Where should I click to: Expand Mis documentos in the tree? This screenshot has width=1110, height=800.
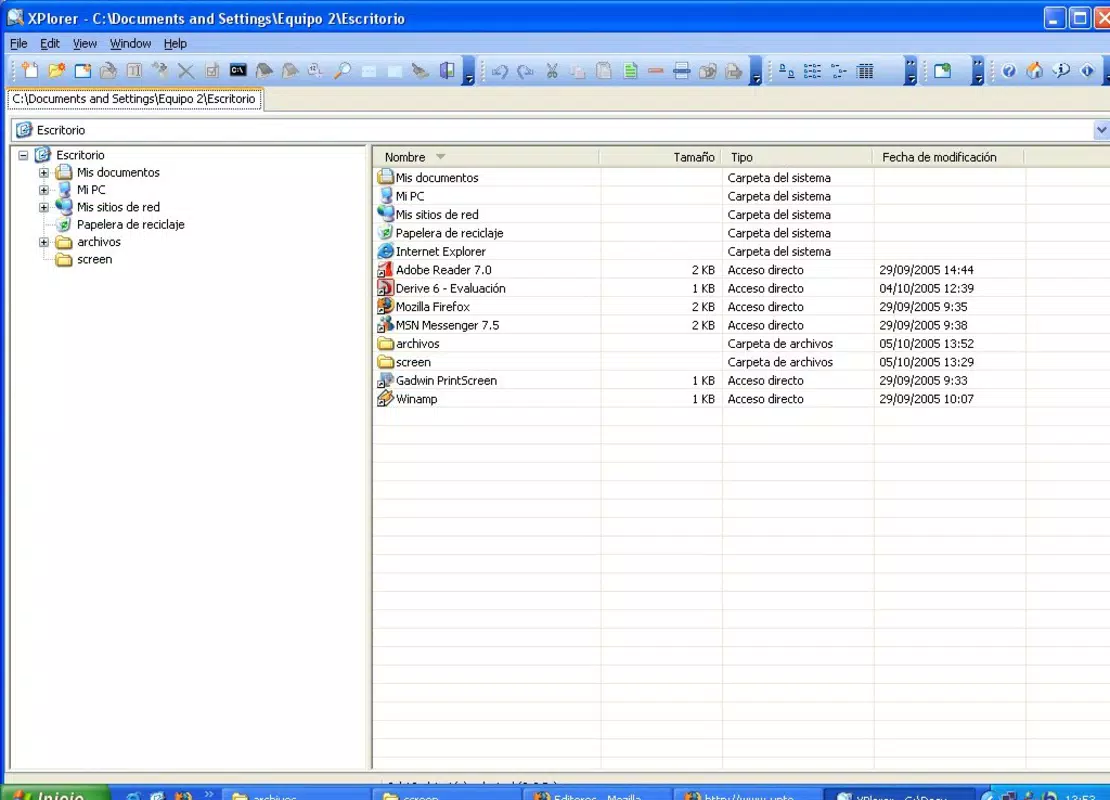coord(44,173)
